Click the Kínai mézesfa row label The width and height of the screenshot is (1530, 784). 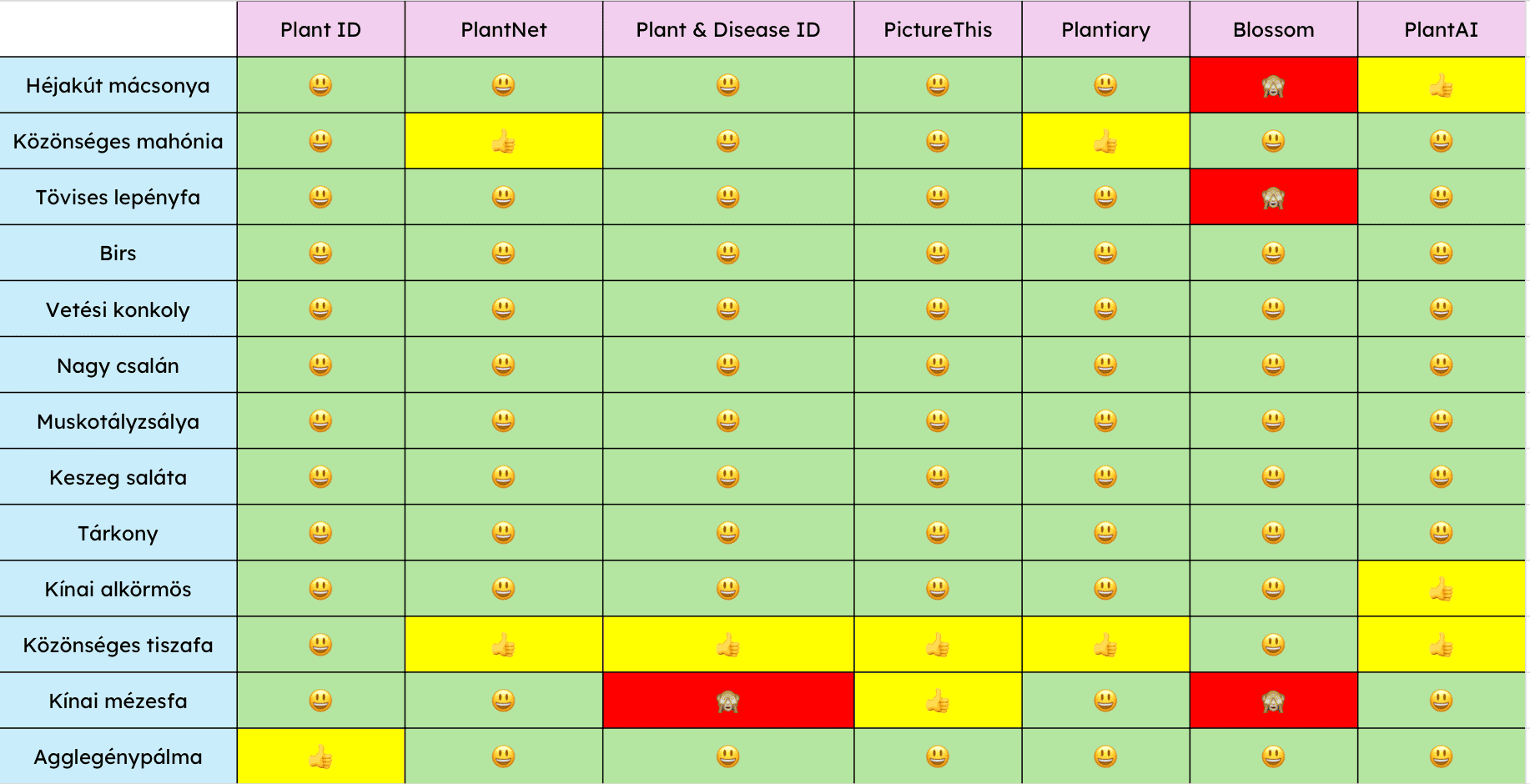[x=118, y=701]
